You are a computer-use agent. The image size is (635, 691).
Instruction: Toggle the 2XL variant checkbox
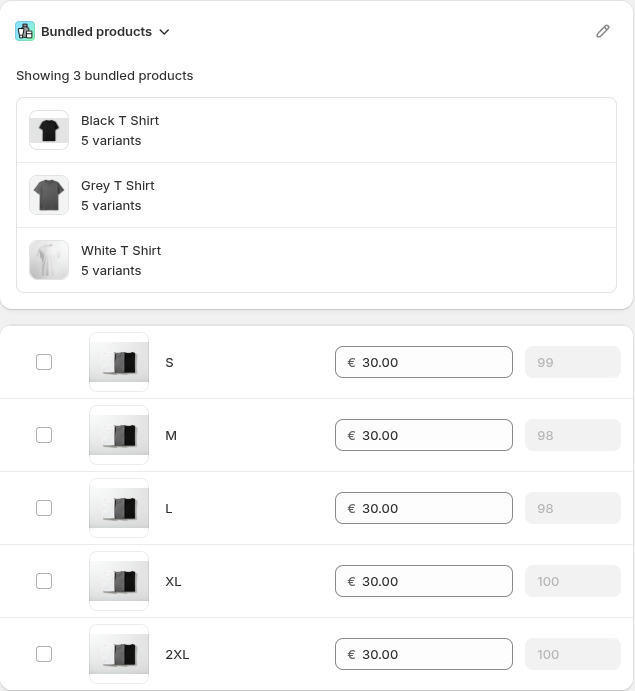pyautogui.click(x=44, y=654)
